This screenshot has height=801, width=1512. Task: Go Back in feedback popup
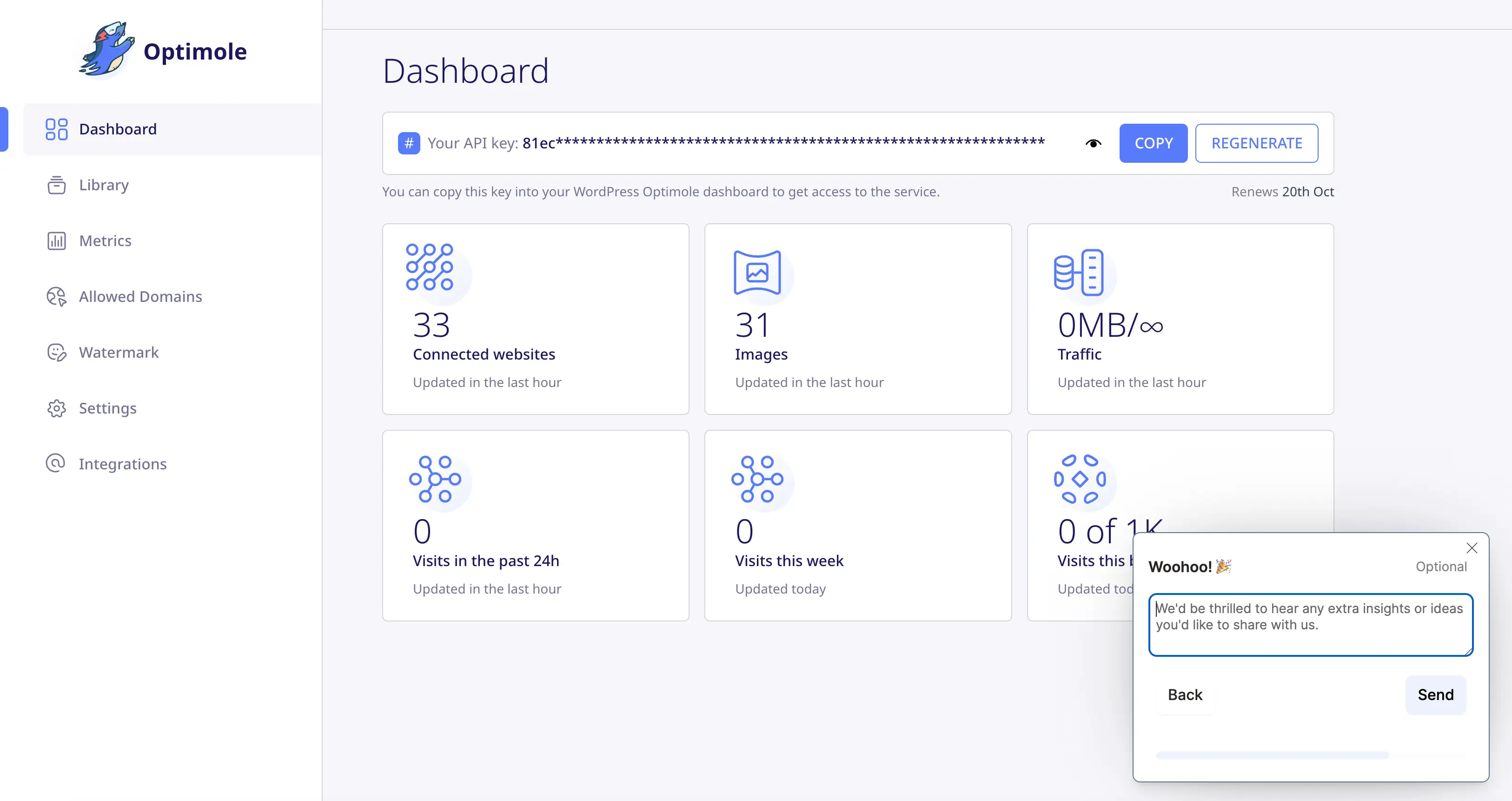1185,694
